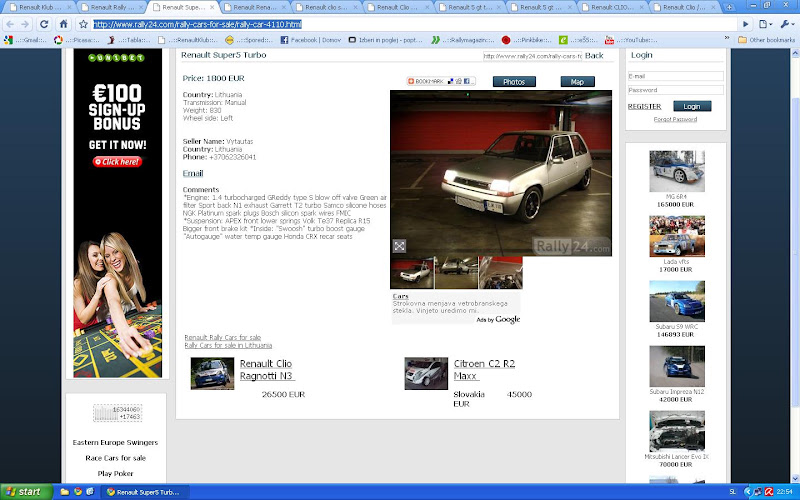800x500 pixels.
Task: Click the Password login field
Action: [676, 90]
